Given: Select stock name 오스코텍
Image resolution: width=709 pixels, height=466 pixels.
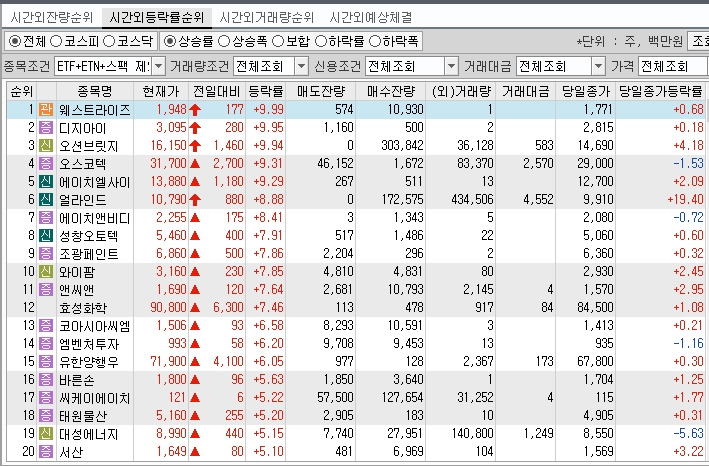Looking at the screenshot, I should point(83,164).
